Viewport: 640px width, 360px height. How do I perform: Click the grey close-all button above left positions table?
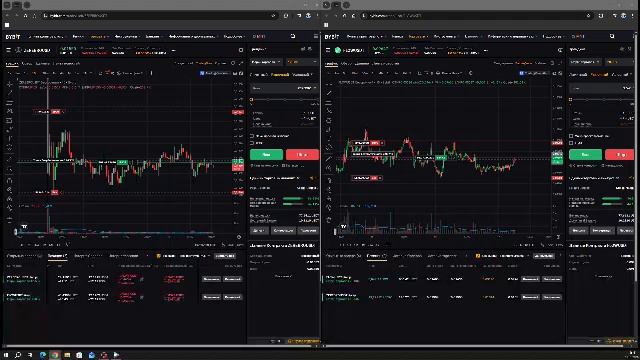point(224,256)
